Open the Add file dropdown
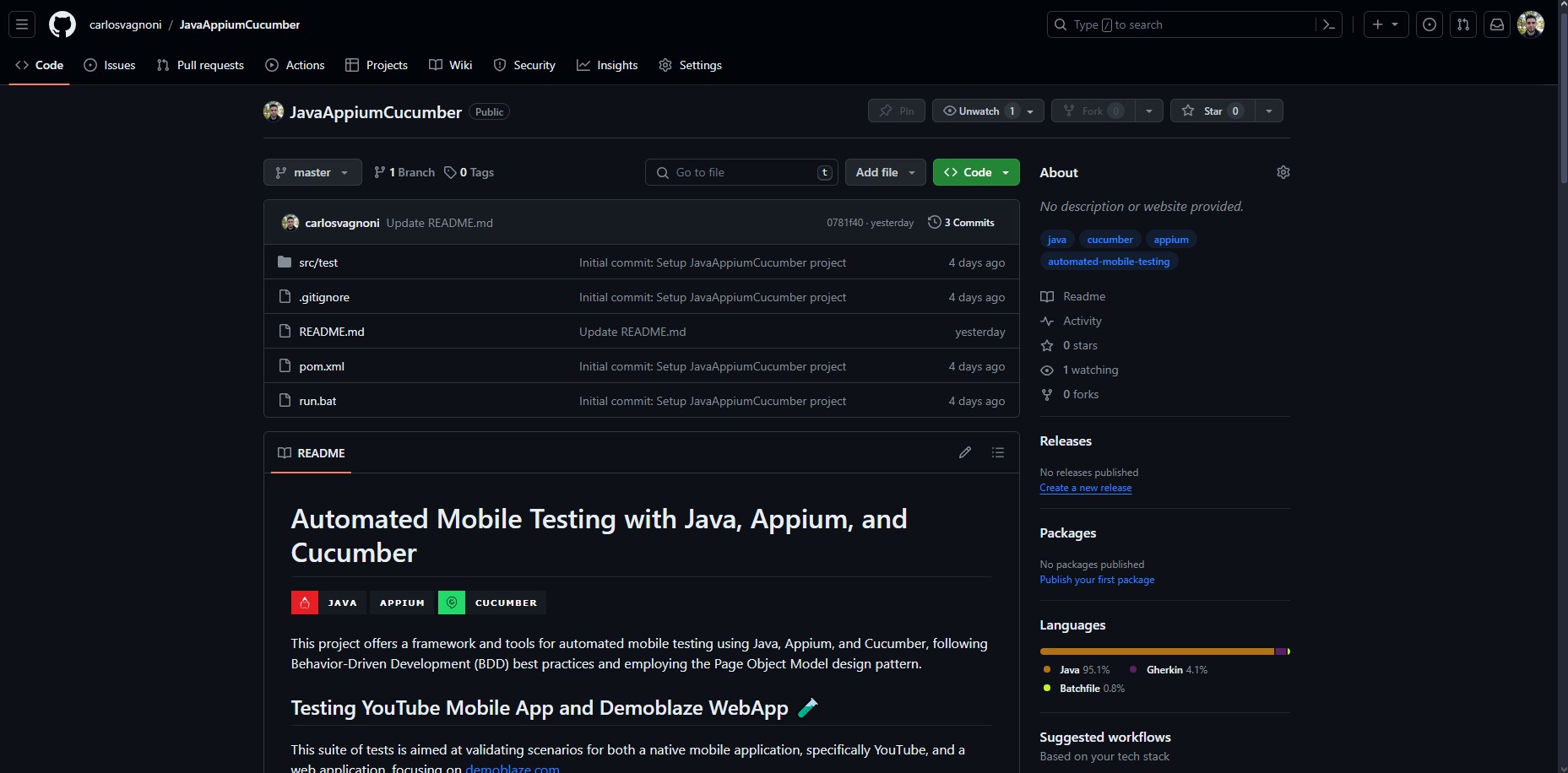 coord(884,172)
